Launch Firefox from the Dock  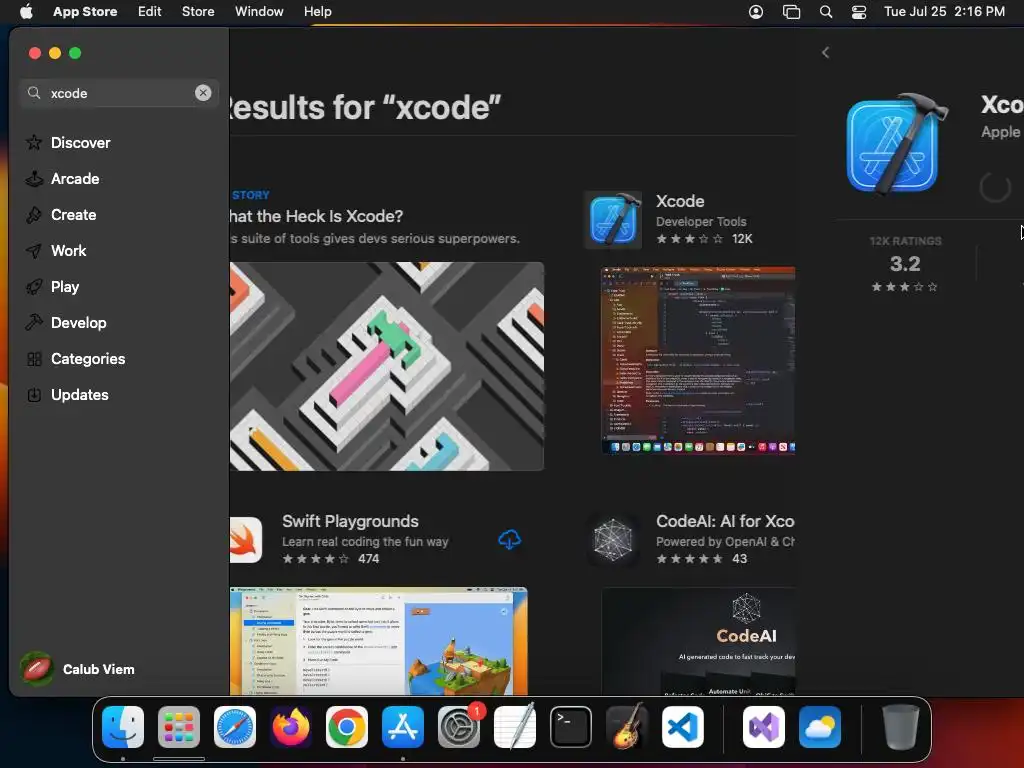[x=291, y=727]
